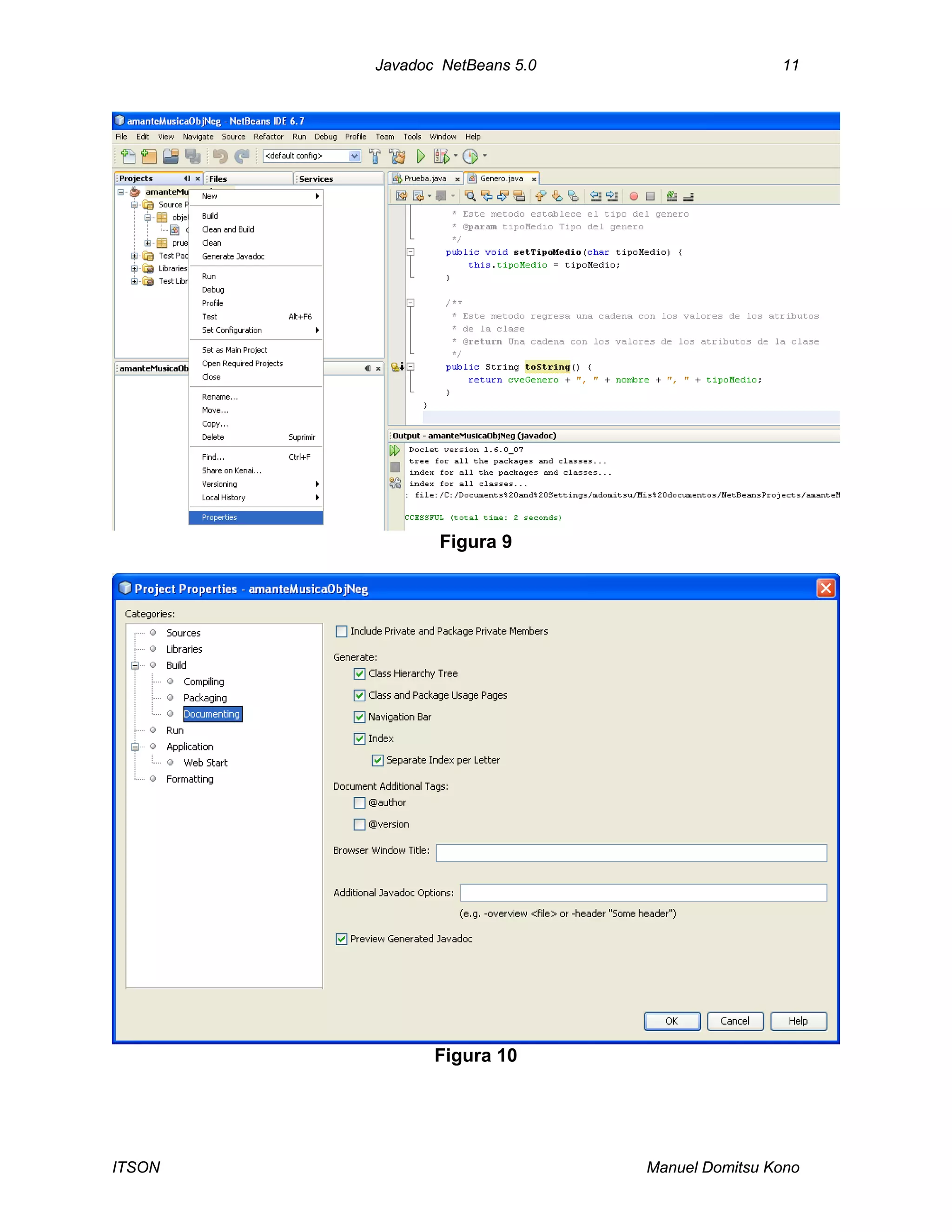Click the Redo arrow icon
The image size is (952, 1232).
(x=242, y=156)
